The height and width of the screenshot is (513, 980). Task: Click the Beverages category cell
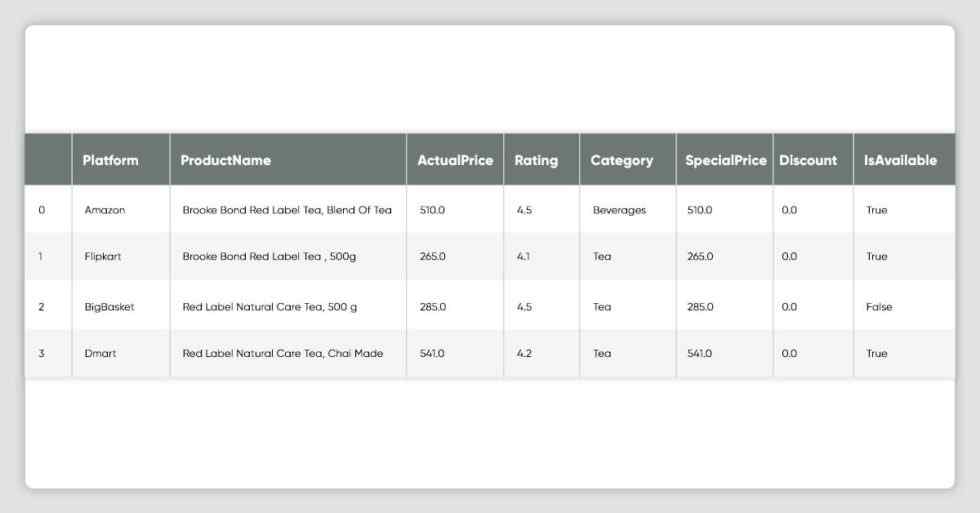(x=619, y=211)
